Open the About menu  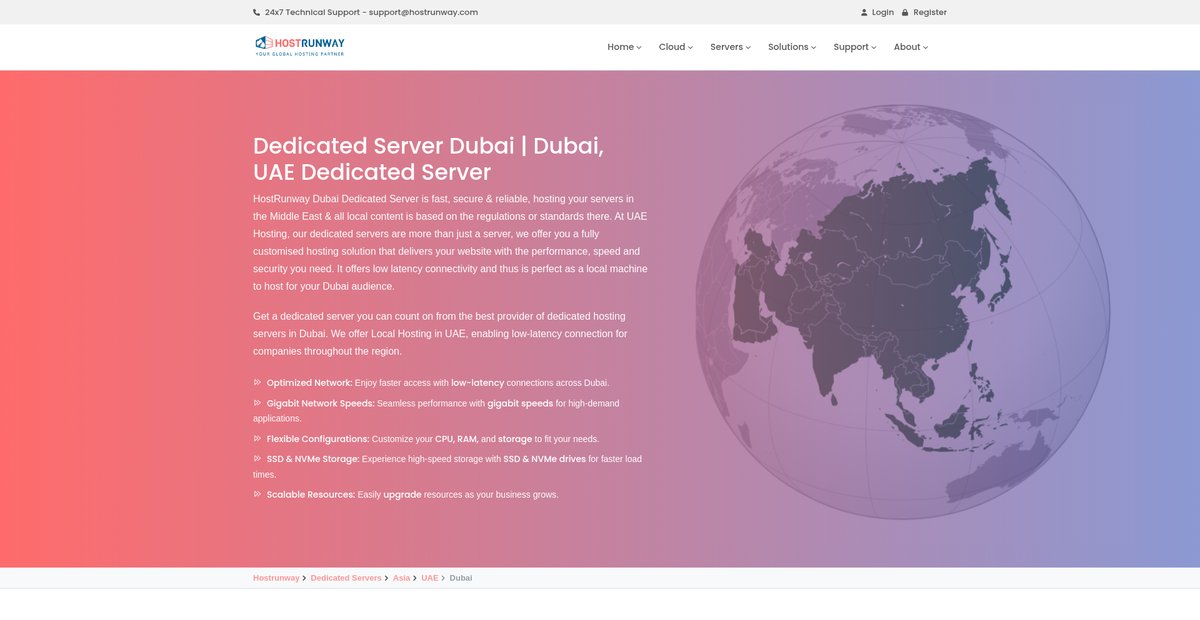[x=911, y=47]
